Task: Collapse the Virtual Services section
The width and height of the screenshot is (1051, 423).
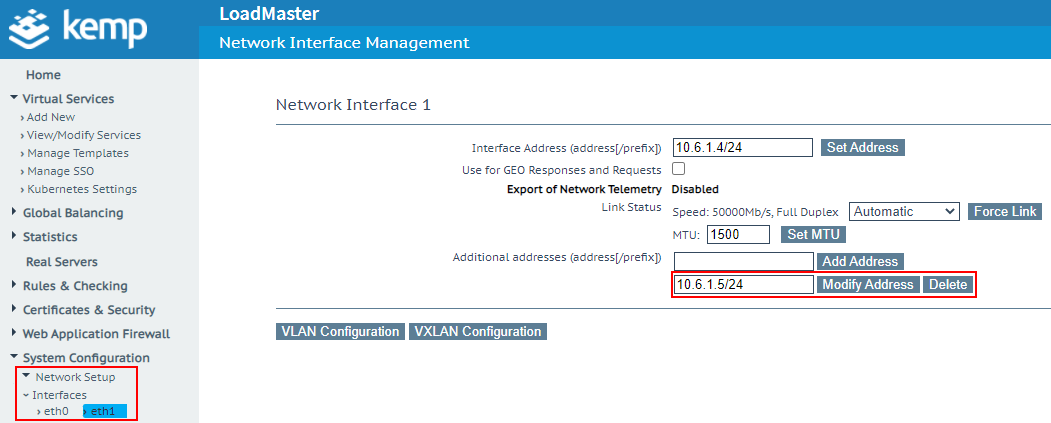Action: [68, 99]
